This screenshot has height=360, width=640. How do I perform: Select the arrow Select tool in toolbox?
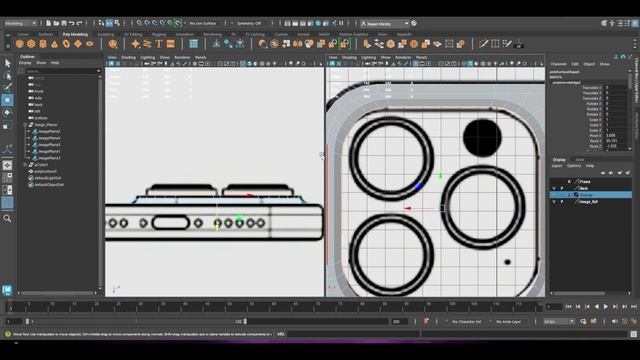pos(7,63)
